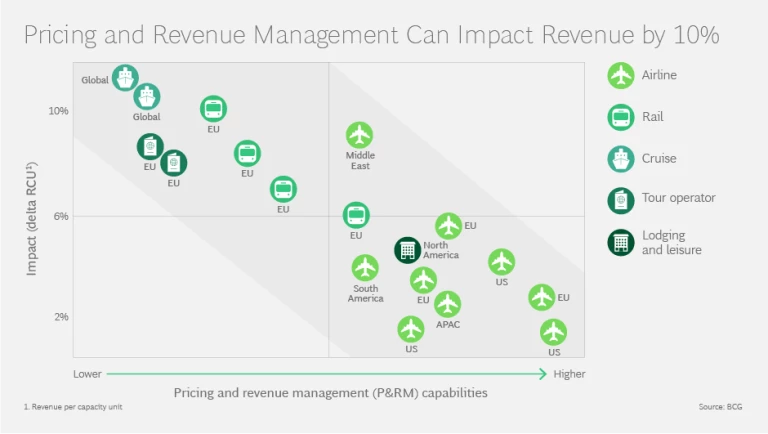
Task: Click the Lodging and leisure legend icon
Action: (621, 242)
